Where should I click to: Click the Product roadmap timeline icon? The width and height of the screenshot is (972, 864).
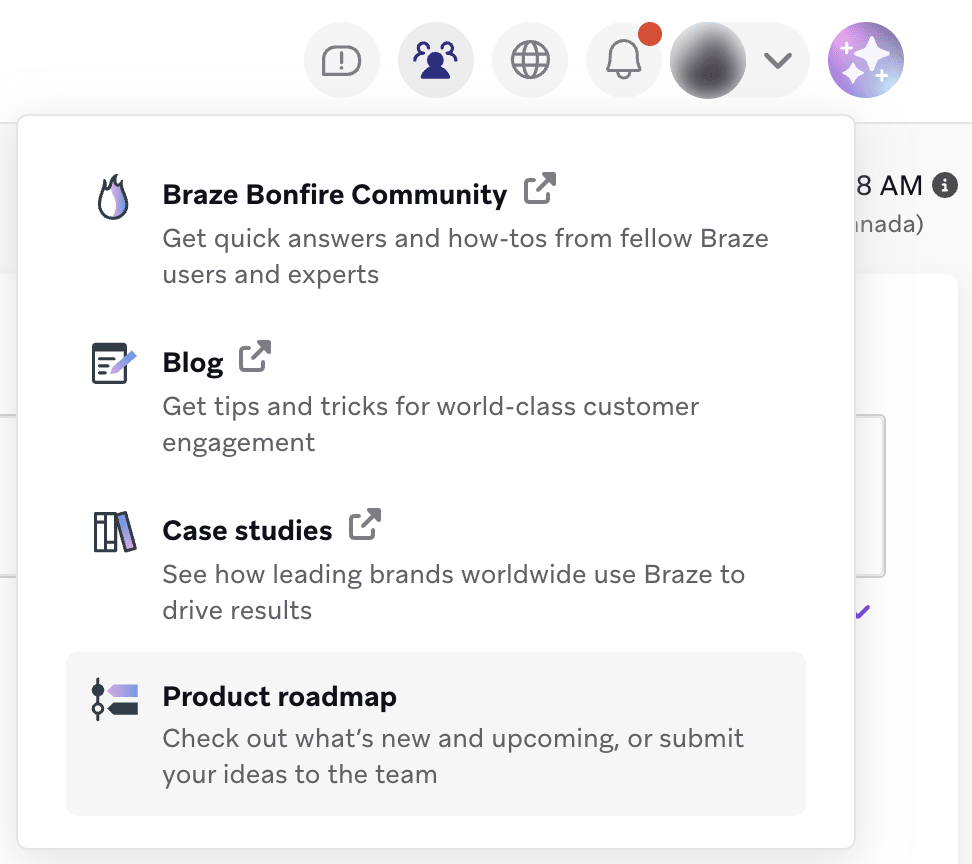[115, 699]
